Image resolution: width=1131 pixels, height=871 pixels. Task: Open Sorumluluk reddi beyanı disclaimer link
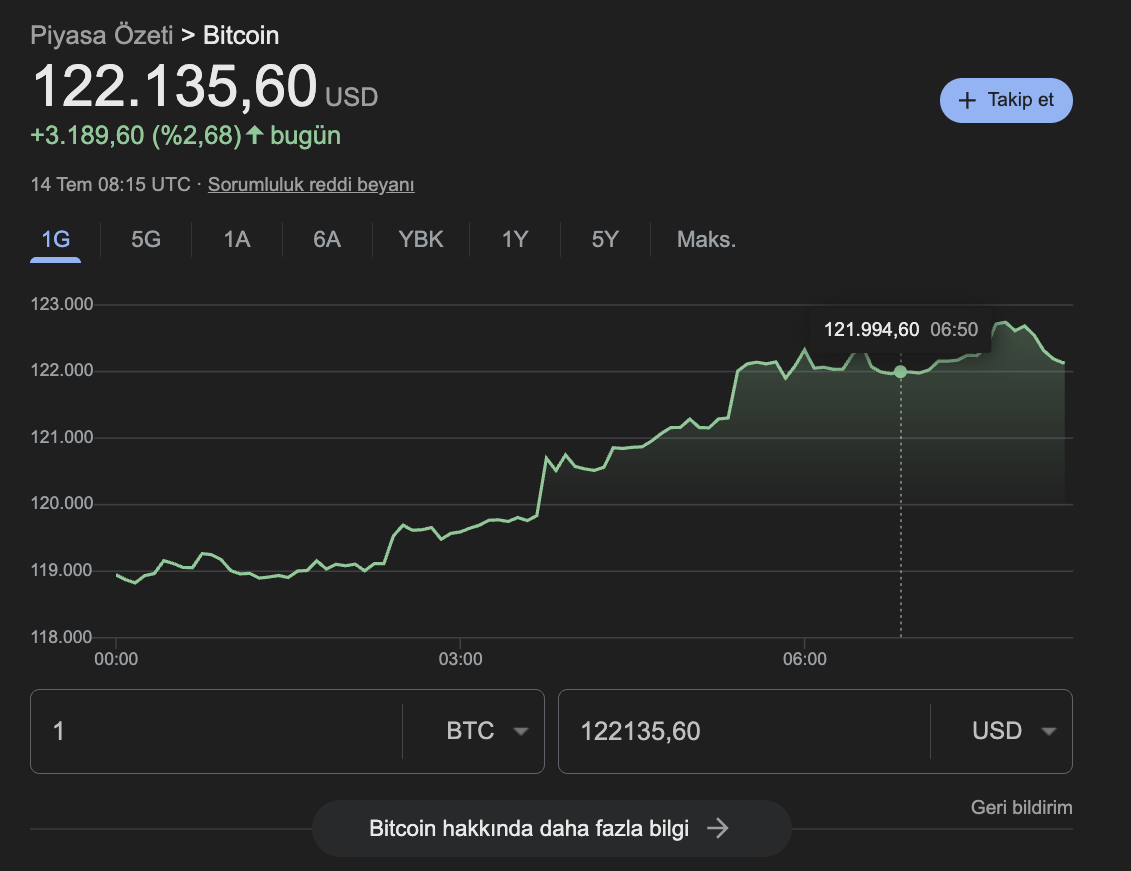point(311,185)
